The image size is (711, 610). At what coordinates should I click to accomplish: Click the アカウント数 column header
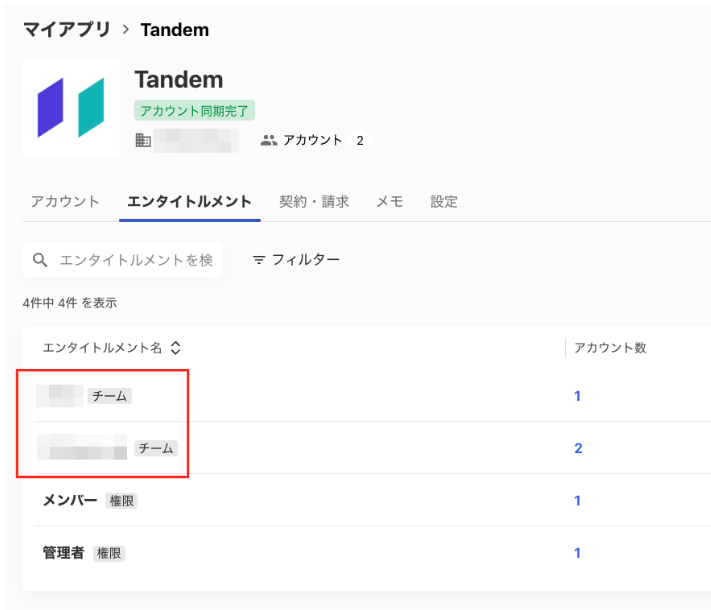click(610, 348)
